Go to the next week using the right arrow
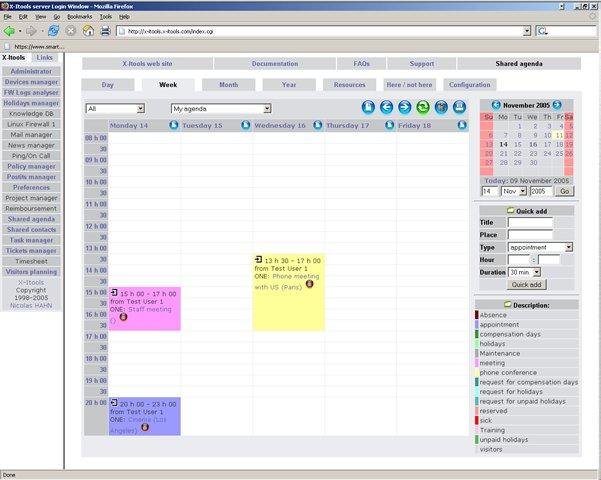The width and height of the screenshot is (601, 480). [x=405, y=107]
